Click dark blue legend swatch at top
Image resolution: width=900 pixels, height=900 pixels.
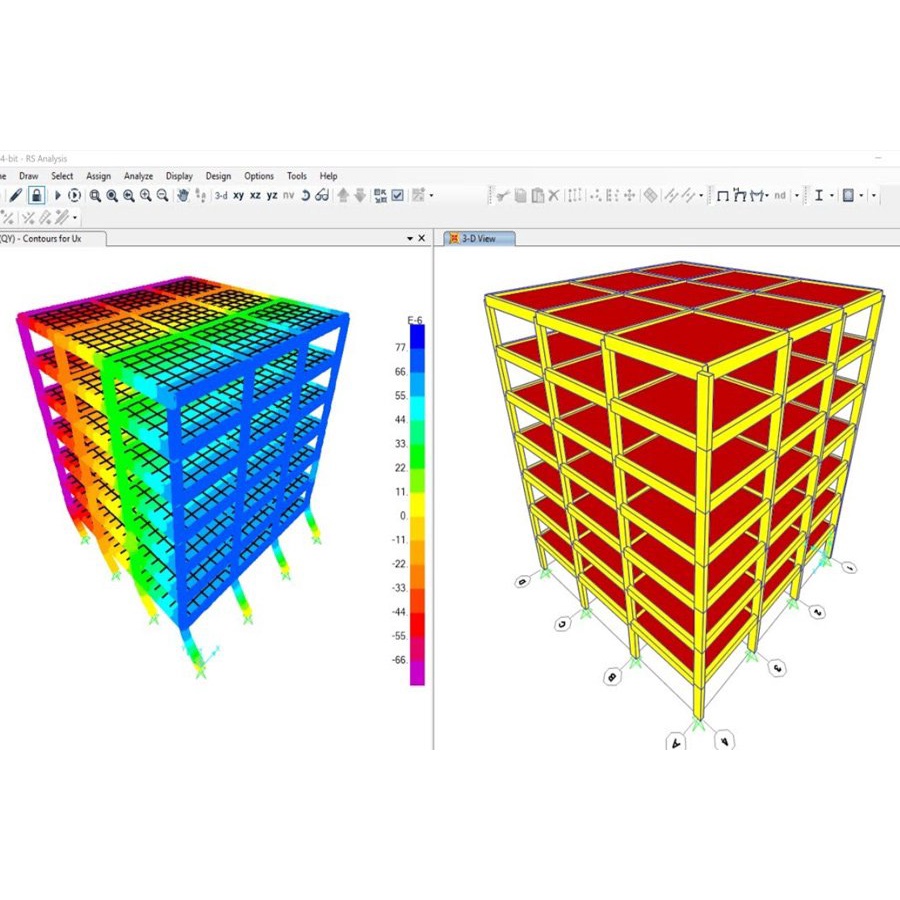[x=417, y=338]
